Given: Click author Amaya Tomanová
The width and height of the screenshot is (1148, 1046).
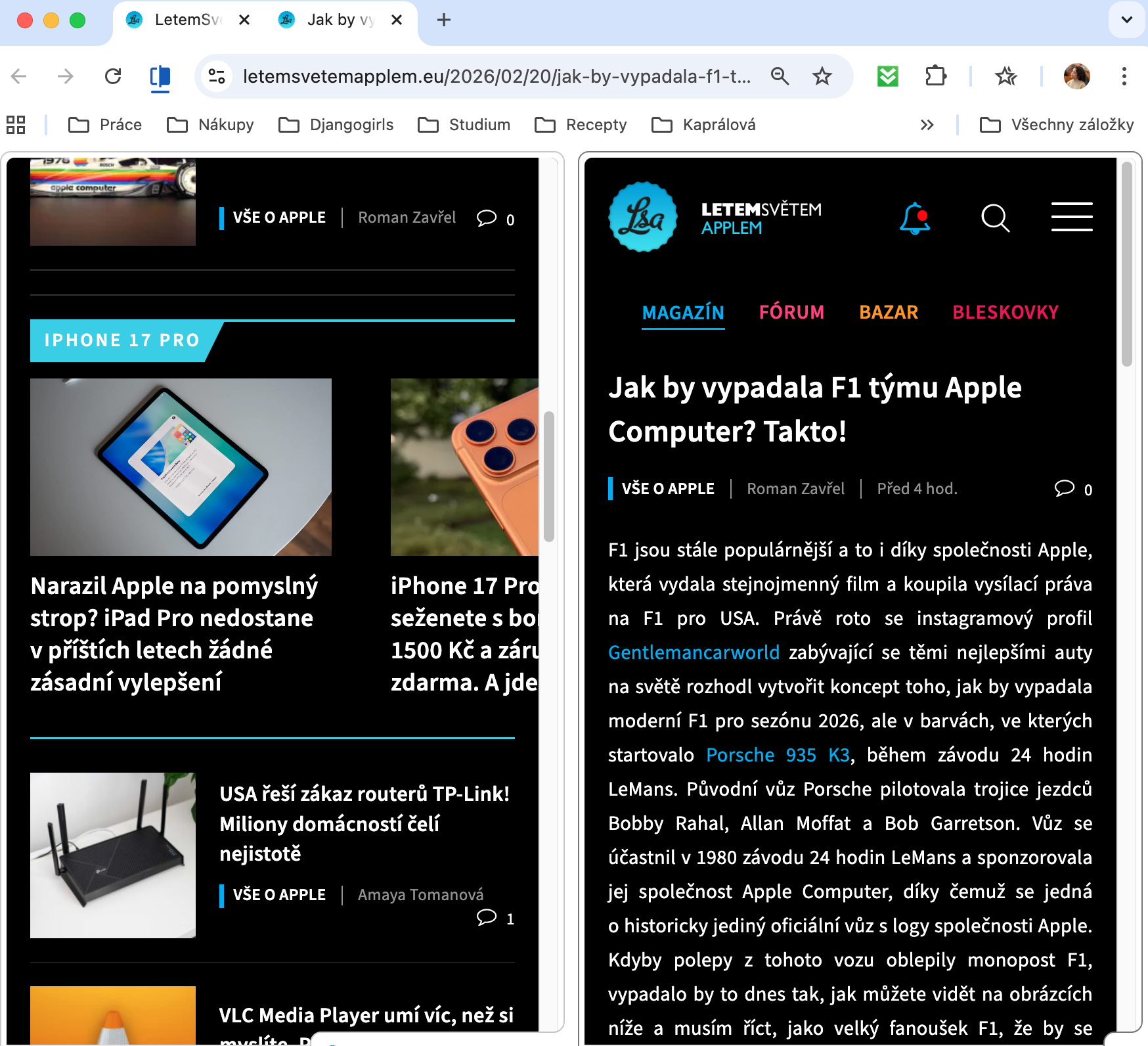Looking at the screenshot, I should tap(420, 895).
